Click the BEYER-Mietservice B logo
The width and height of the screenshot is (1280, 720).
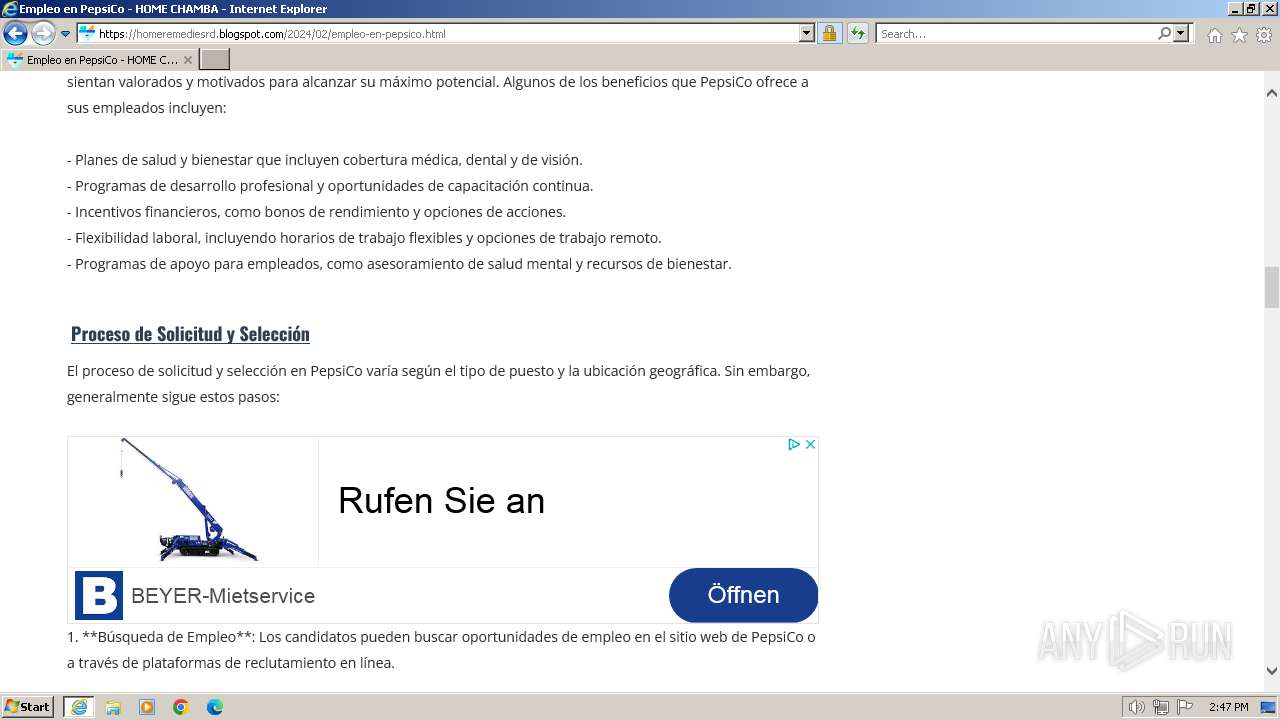point(99,596)
